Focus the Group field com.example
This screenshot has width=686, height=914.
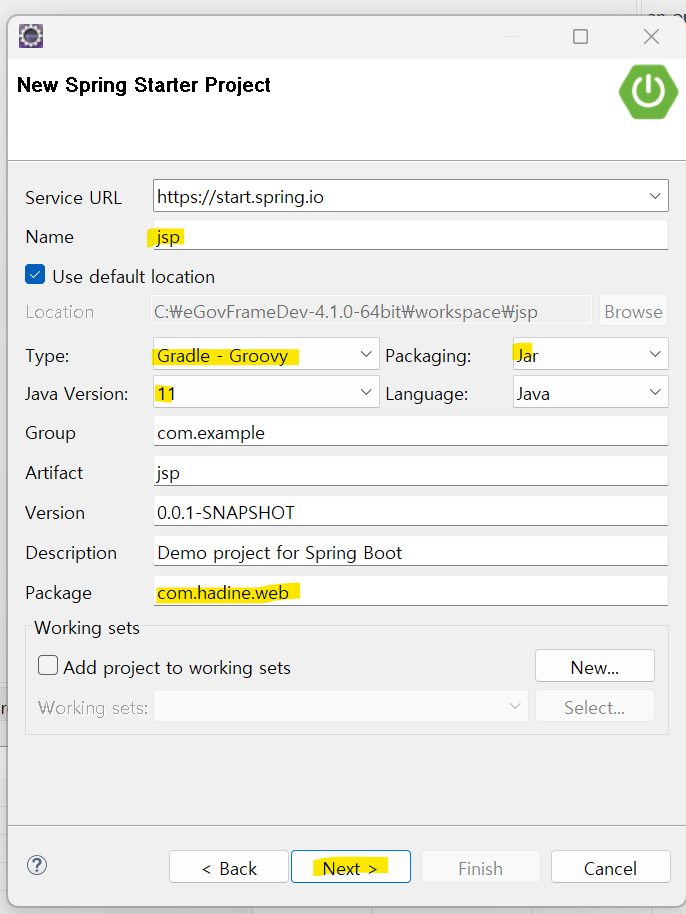[411, 431]
